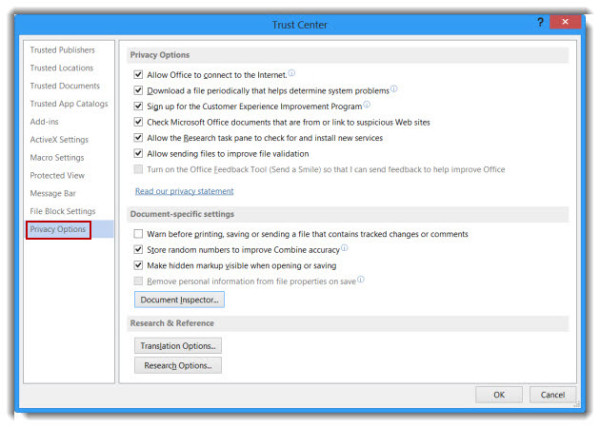600x427 pixels.
Task: Click info icon after Customer Experience Improvement Program
Action: tap(367, 104)
